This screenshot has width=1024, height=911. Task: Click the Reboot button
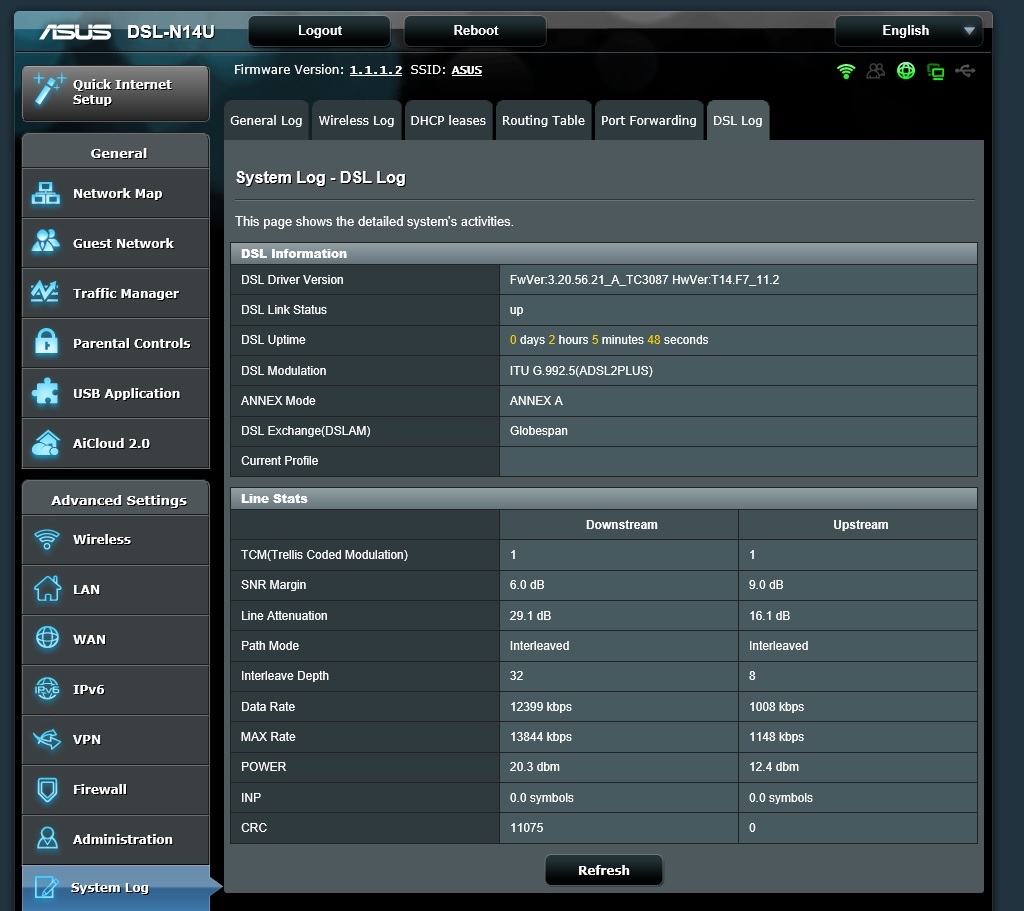(x=475, y=31)
